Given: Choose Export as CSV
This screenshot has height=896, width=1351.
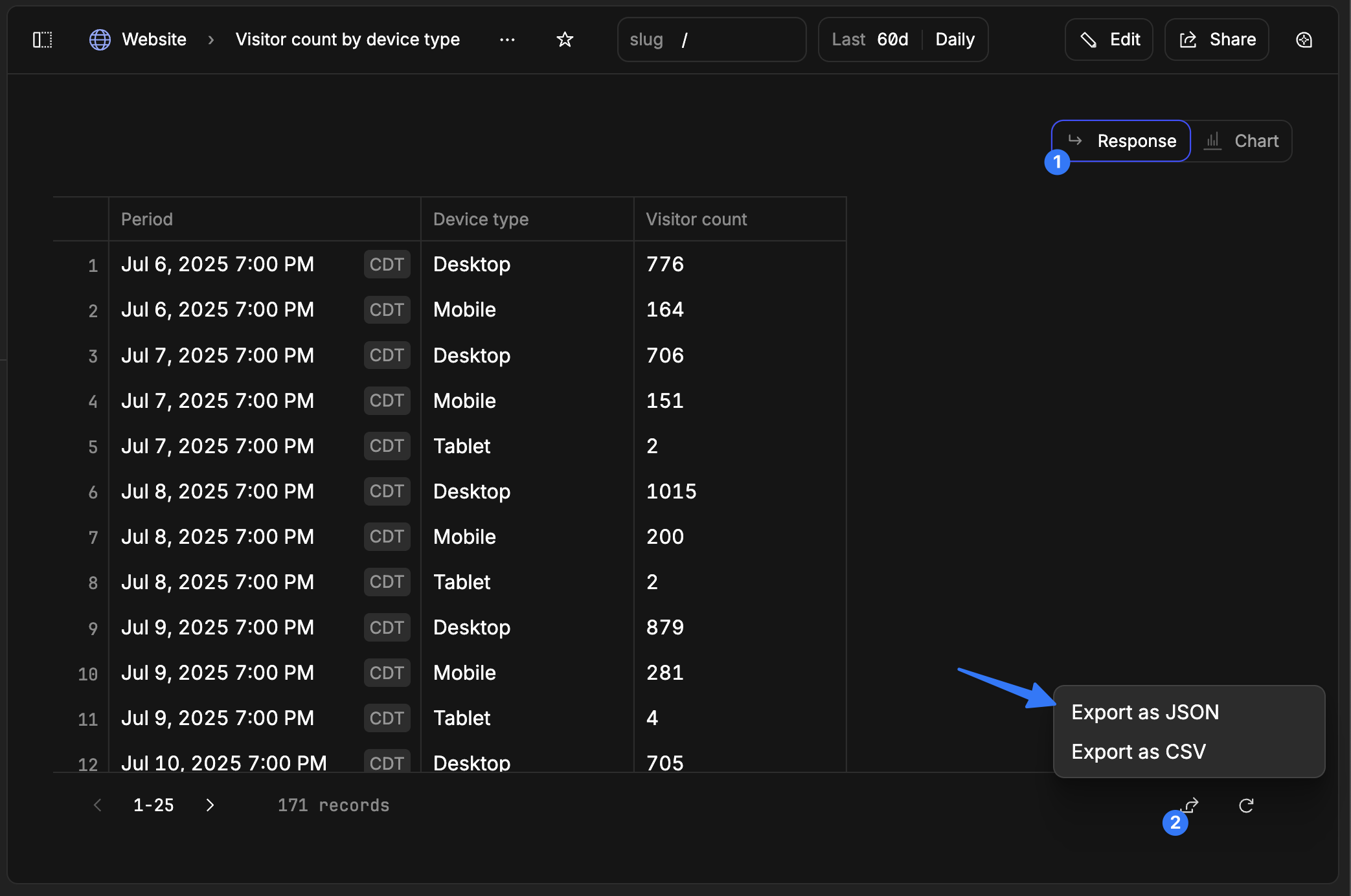Looking at the screenshot, I should pyautogui.click(x=1139, y=752).
